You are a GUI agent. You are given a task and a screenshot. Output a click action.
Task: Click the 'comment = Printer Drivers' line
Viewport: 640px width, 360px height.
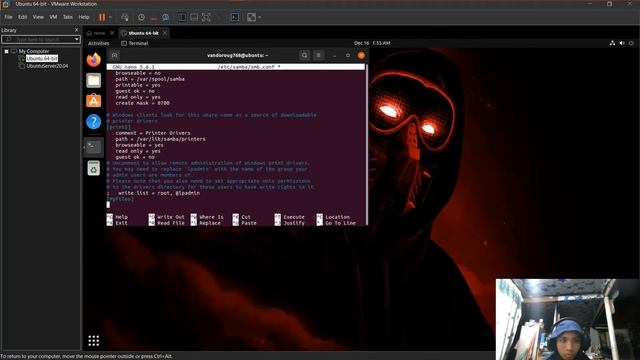[x=153, y=133]
